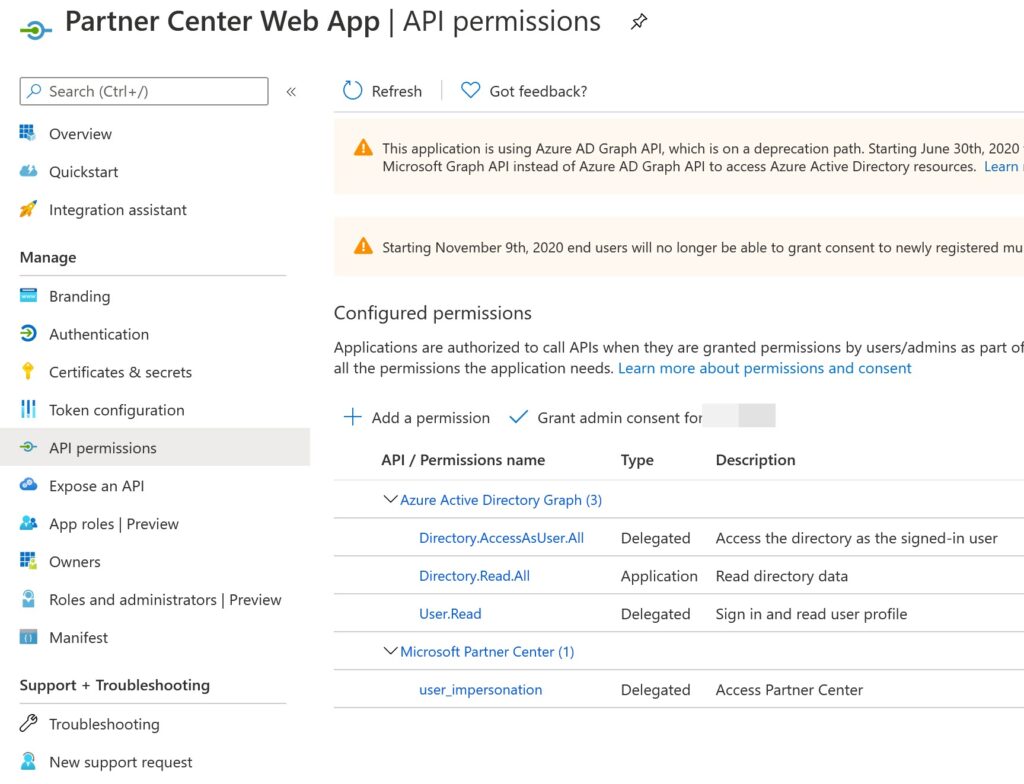
Task: Click the Branding icon
Action: point(28,295)
